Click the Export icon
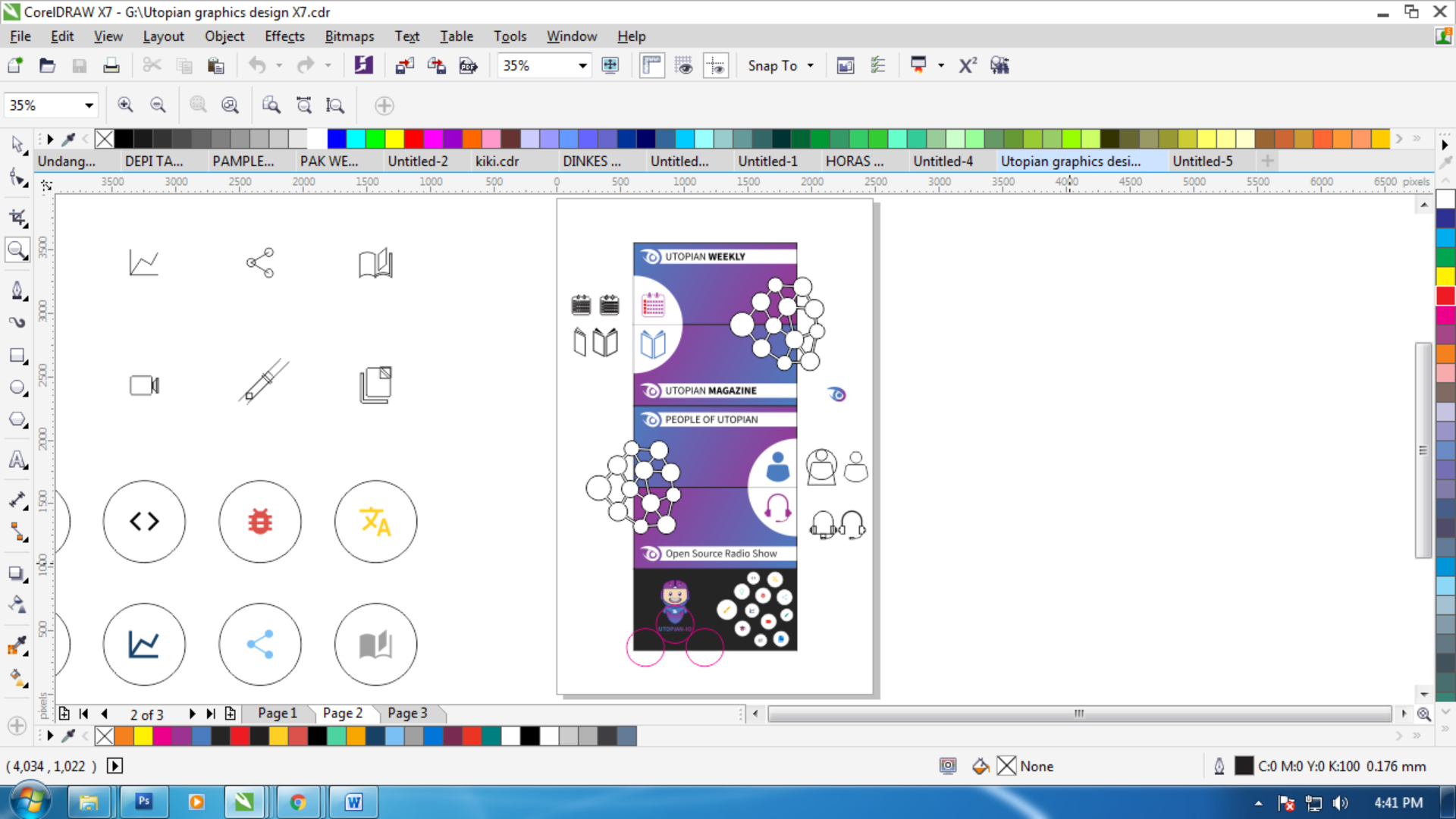 (436, 65)
